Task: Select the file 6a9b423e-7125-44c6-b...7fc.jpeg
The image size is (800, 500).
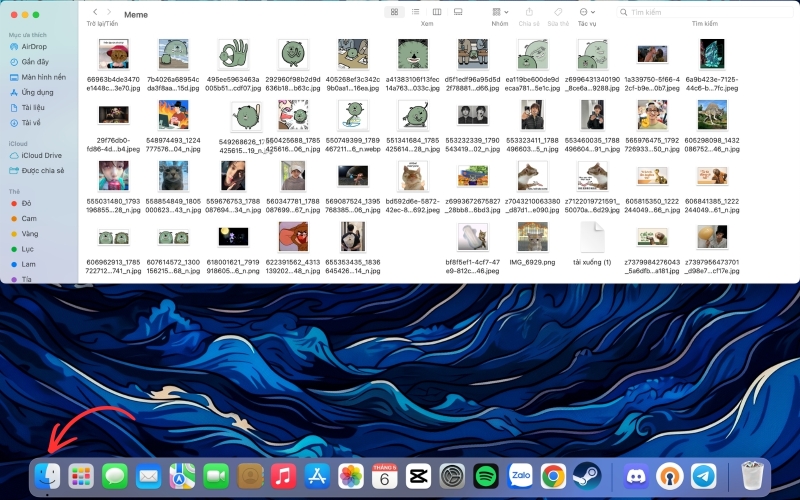Action: [x=712, y=54]
